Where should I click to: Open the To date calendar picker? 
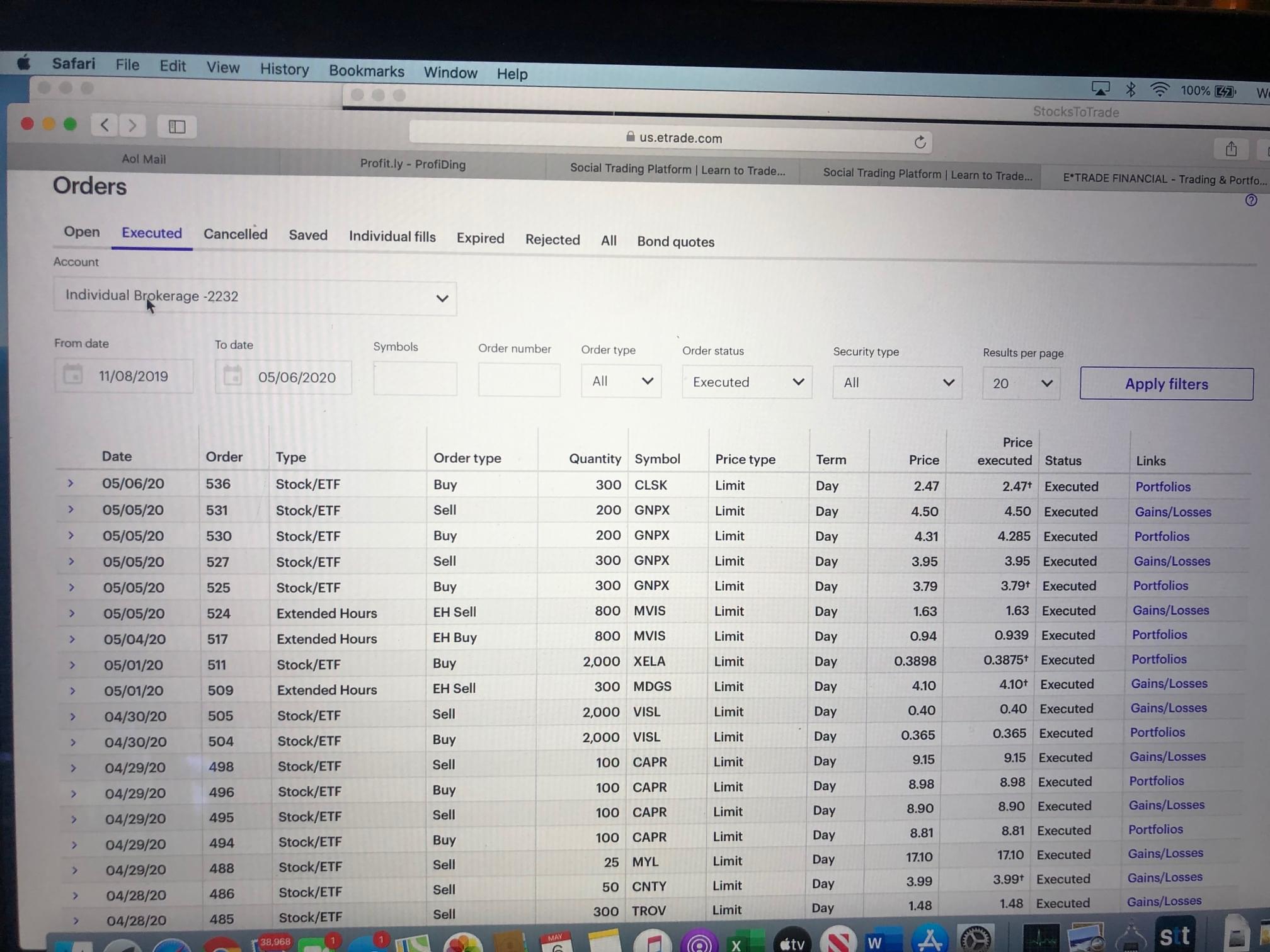pyautogui.click(x=232, y=377)
